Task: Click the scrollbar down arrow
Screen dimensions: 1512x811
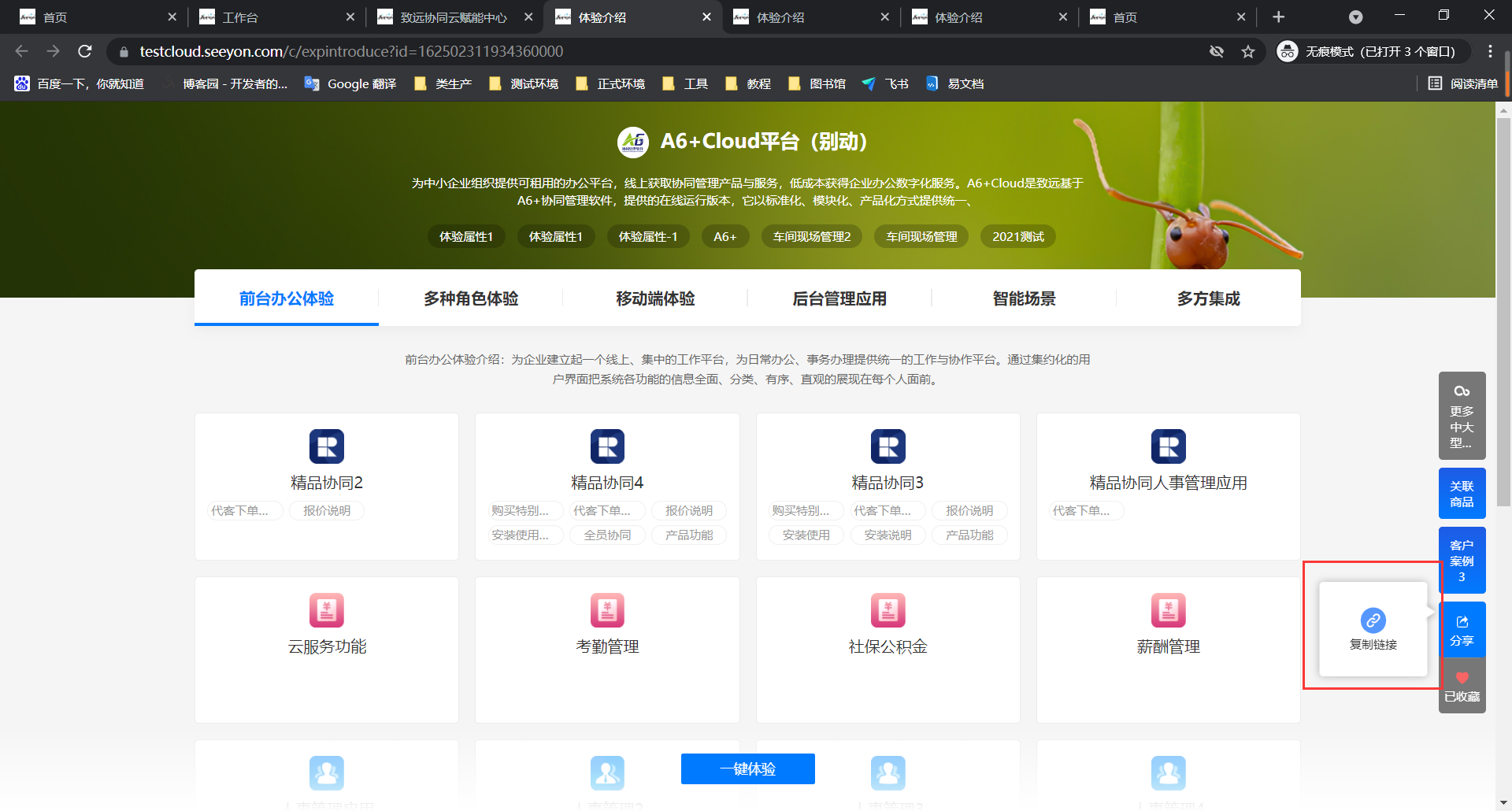Action: coord(1503,803)
